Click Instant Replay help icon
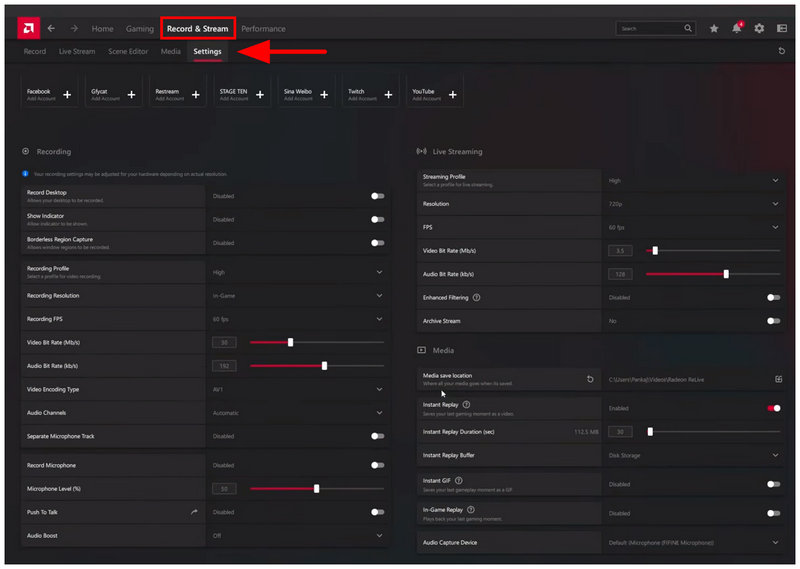 466,405
